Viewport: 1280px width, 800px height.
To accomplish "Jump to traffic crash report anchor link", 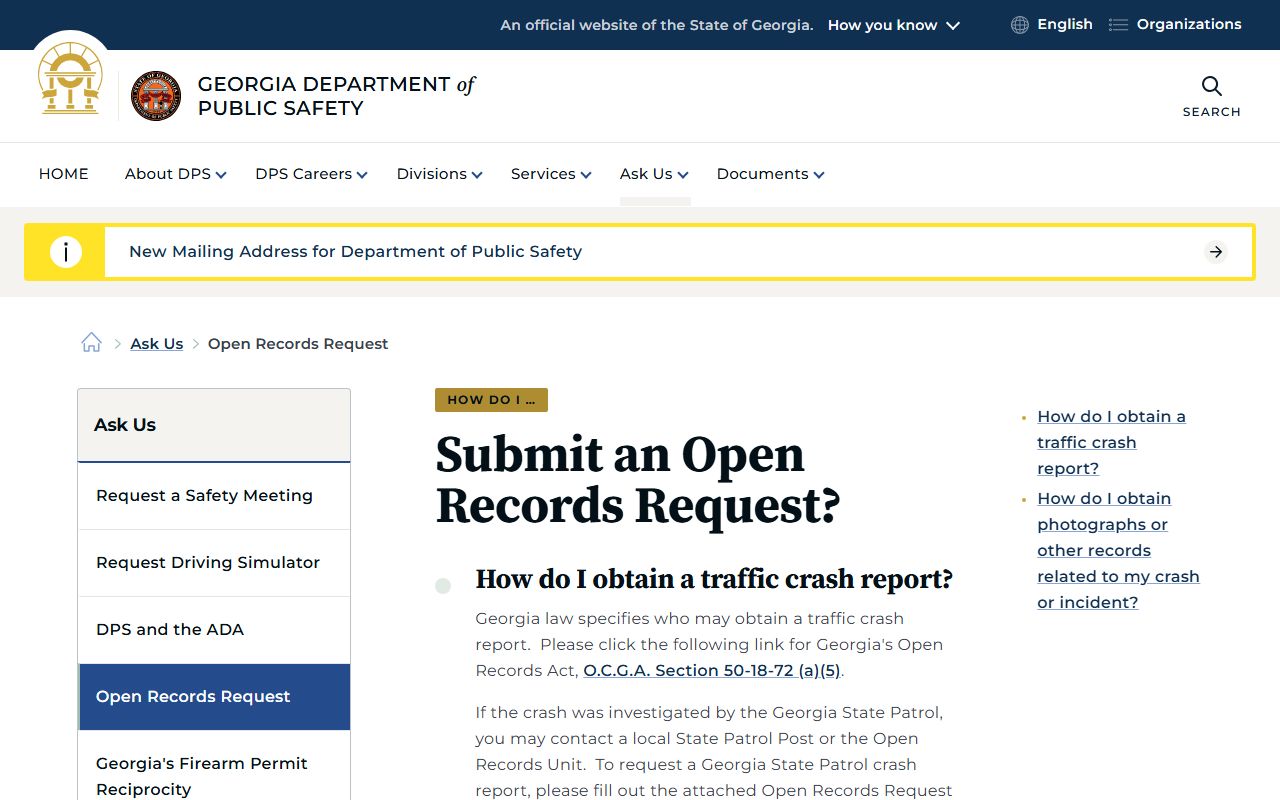I will click(x=1111, y=442).
